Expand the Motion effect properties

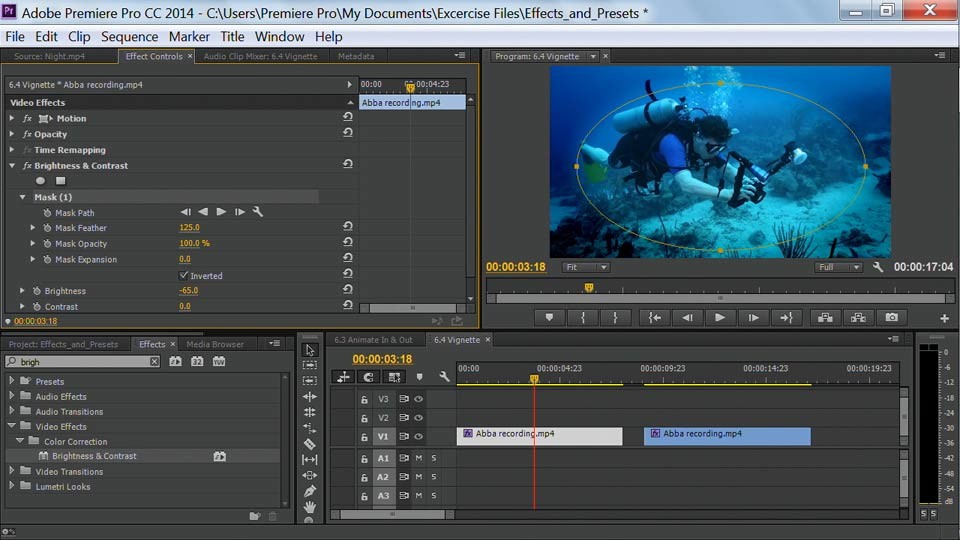(12, 118)
